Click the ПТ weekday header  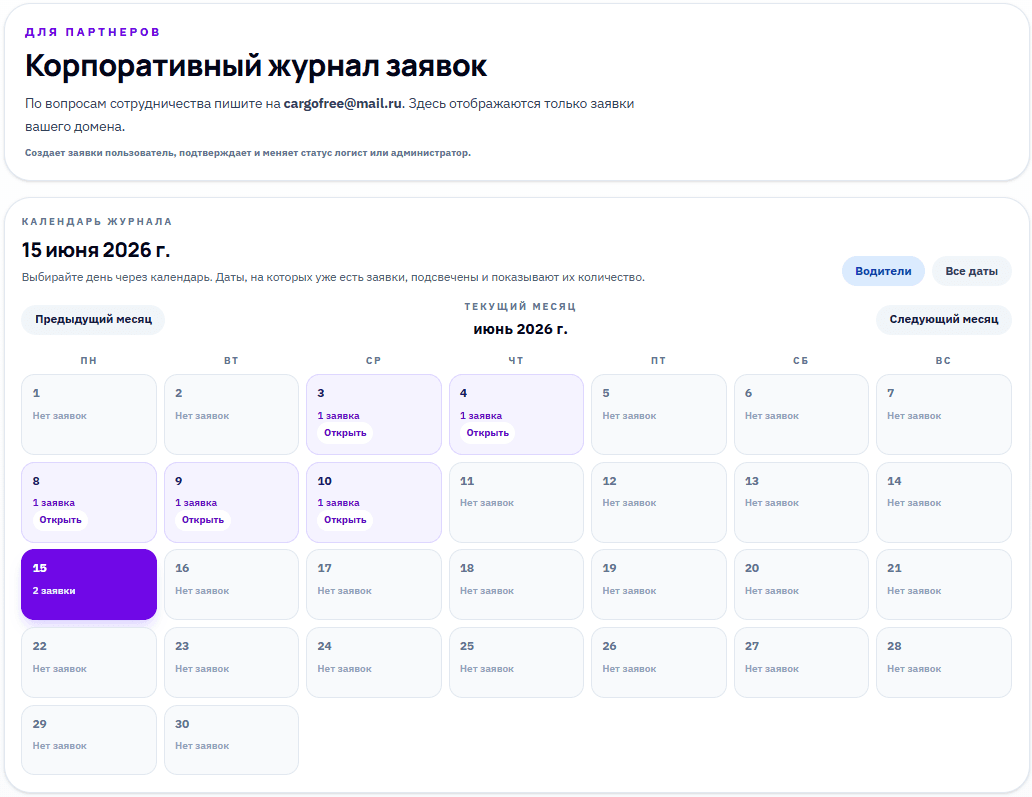click(x=658, y=361)
